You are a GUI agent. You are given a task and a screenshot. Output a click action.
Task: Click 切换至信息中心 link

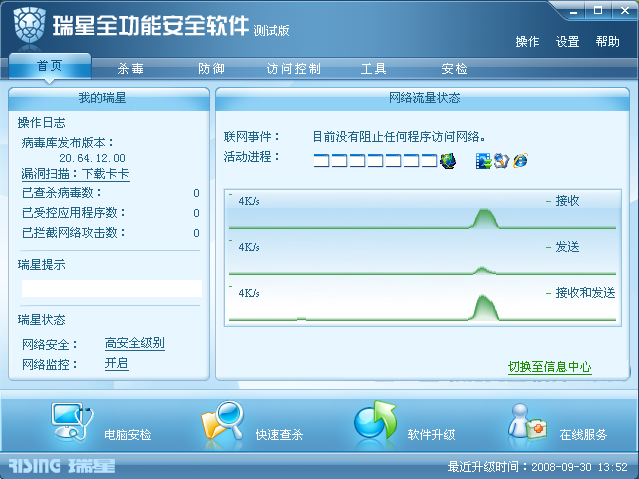pyautogui.click(x=549, y=366)
